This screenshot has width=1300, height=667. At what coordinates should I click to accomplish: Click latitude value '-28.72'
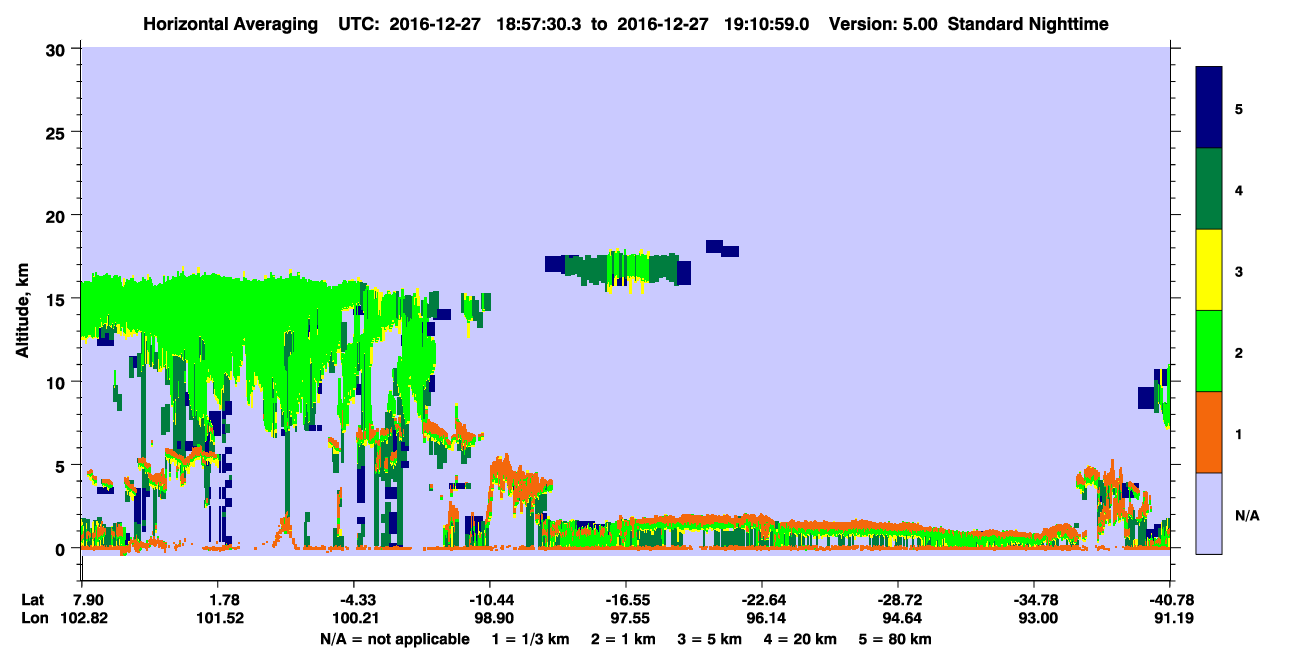click(898, 599)
